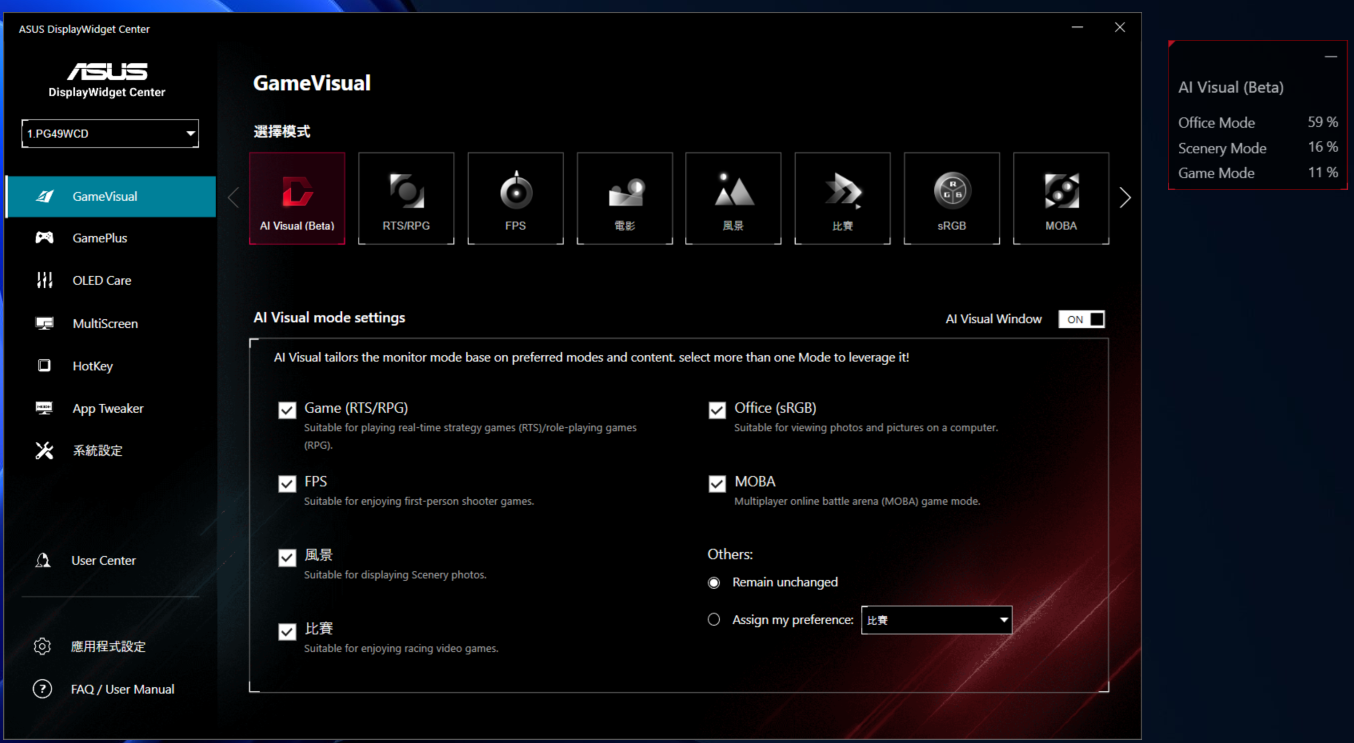Open 應用程式設定 application settings
The width and height of the screenshot is (1354, 743).
tap(110, 646)
